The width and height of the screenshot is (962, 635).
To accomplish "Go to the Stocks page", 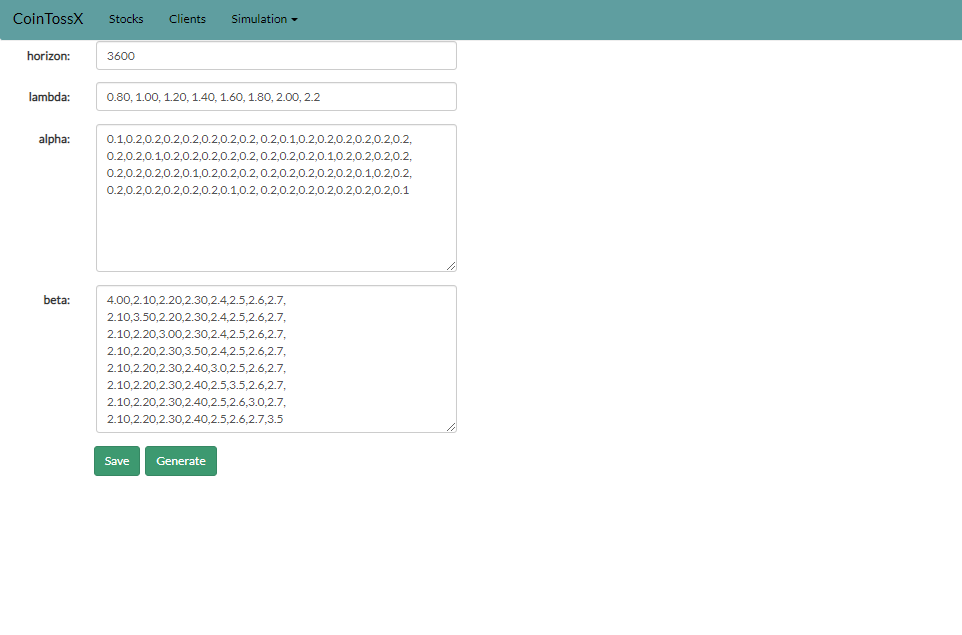I will (x=126, y=19).
